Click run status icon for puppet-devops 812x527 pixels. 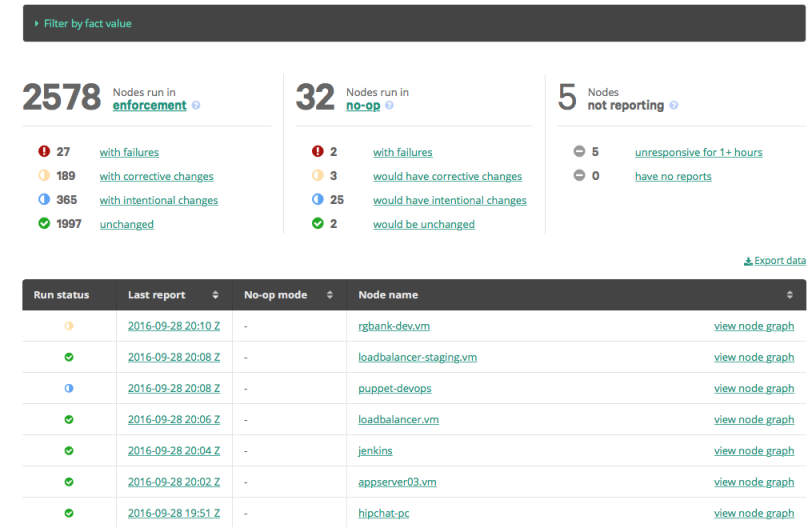coord(69,388)
